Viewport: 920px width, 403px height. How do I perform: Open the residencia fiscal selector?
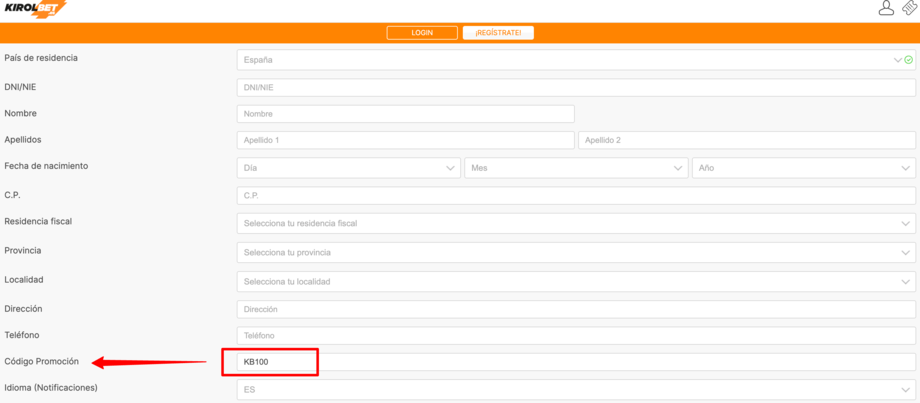click(576, 223)
